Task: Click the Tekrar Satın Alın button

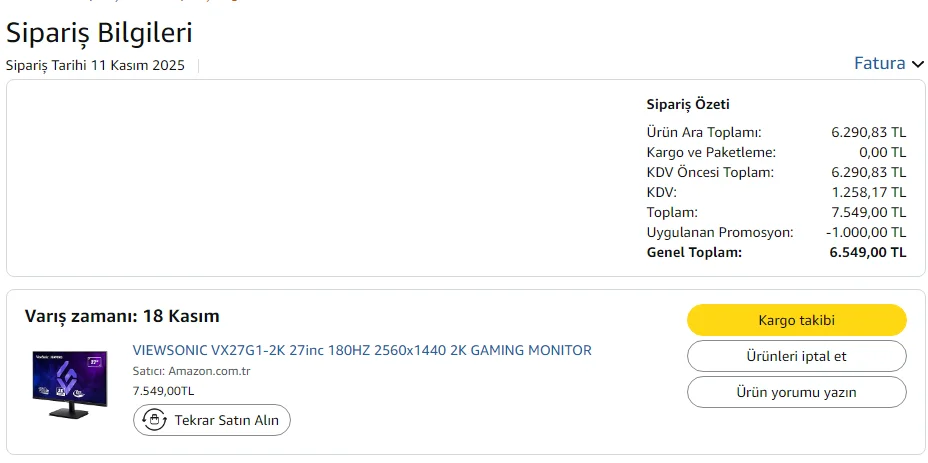Action: pos(212,420)
